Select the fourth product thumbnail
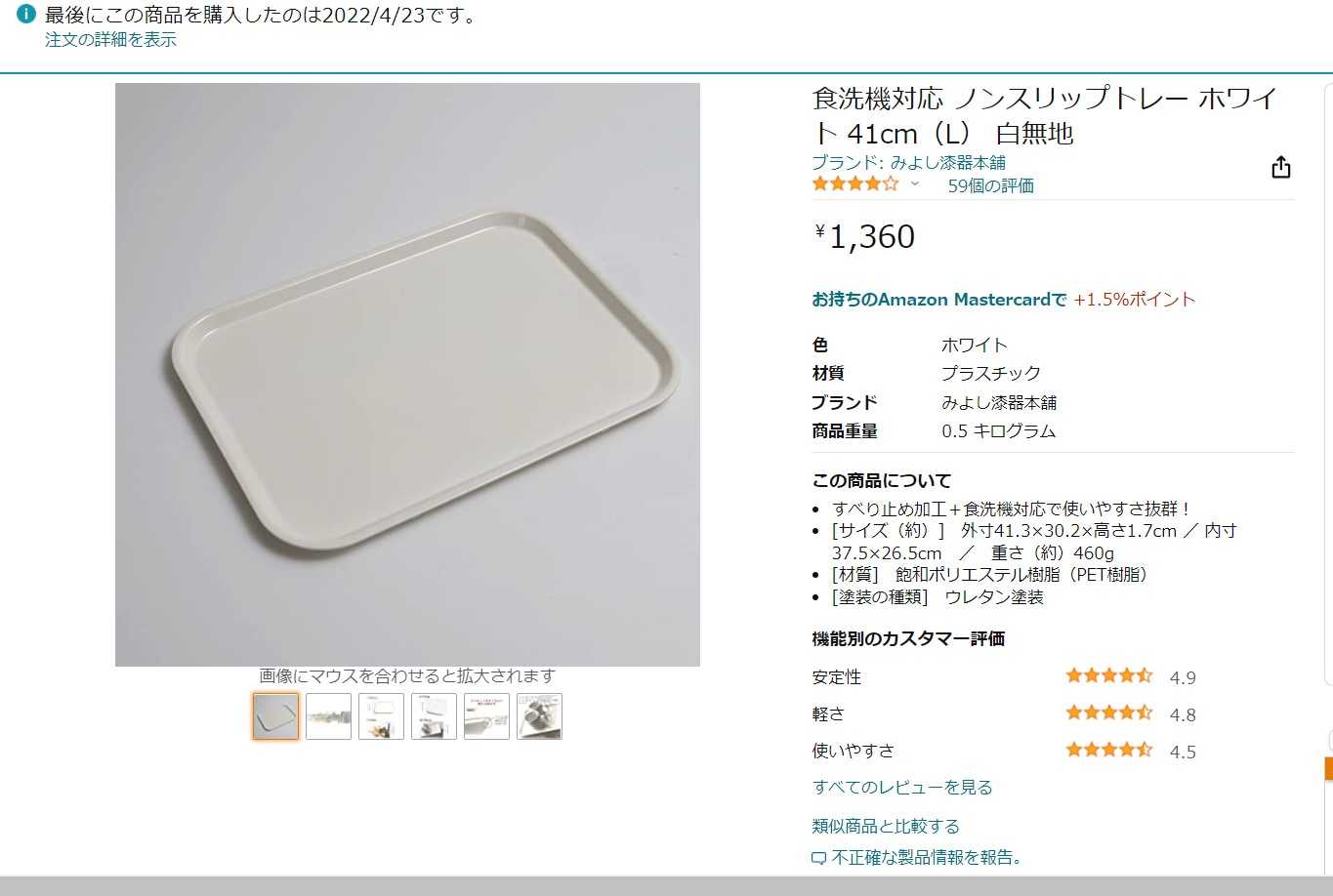 [x=434, y=716]
